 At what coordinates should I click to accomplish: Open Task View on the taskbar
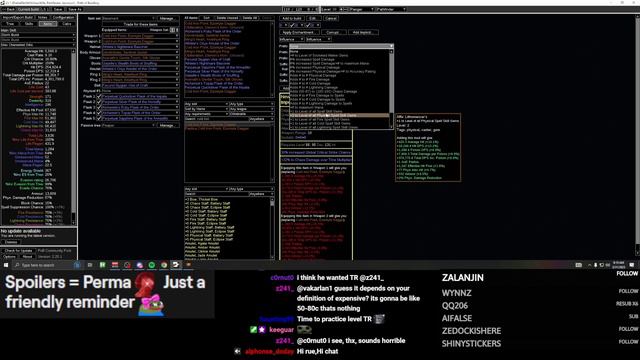coord(90,265)
